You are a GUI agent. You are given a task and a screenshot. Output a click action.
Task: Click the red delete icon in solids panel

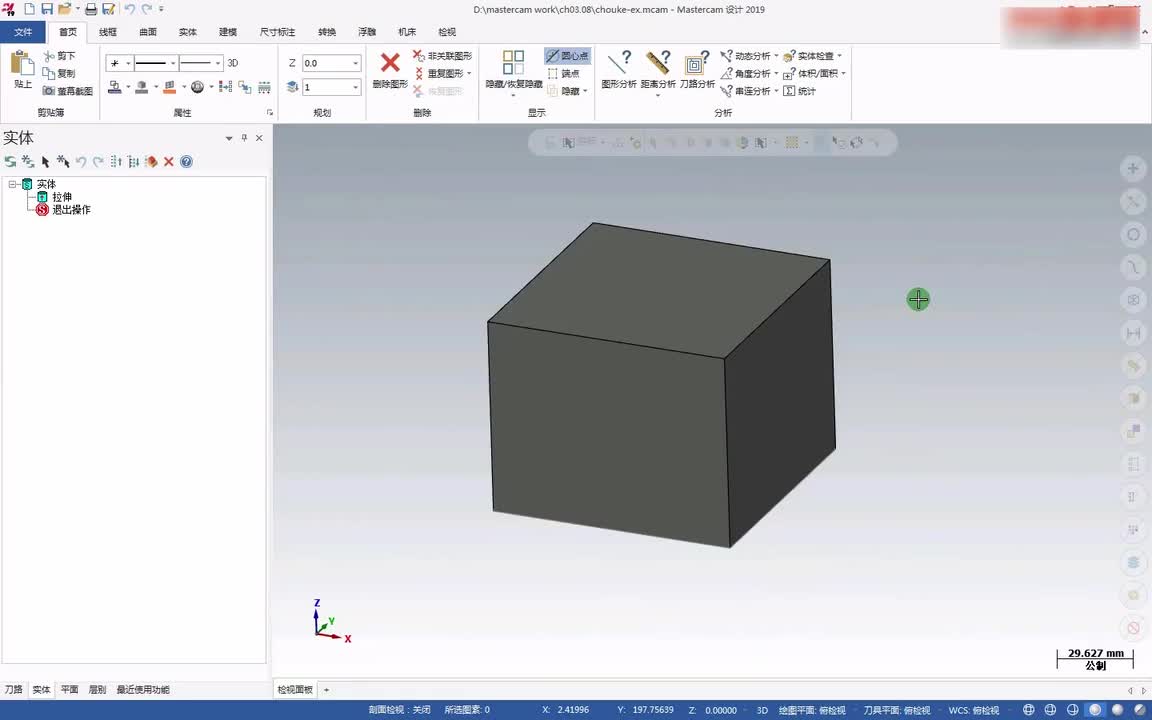click(169, 162)
